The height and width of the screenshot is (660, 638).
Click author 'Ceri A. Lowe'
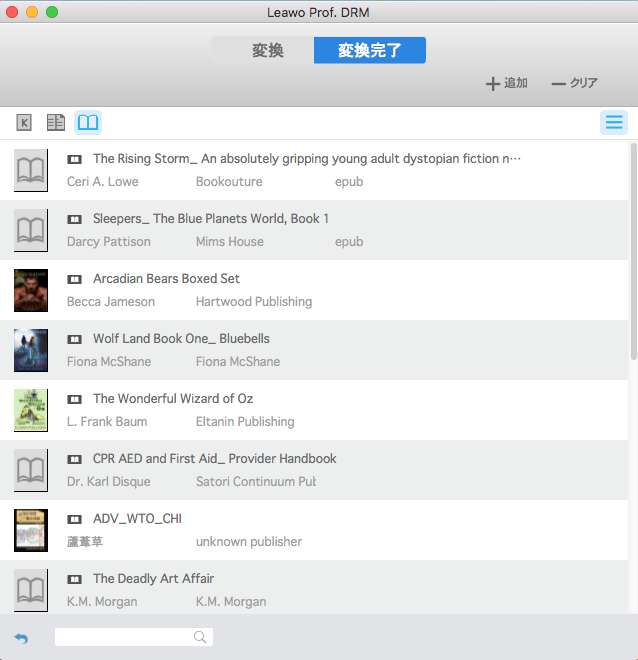103,181
